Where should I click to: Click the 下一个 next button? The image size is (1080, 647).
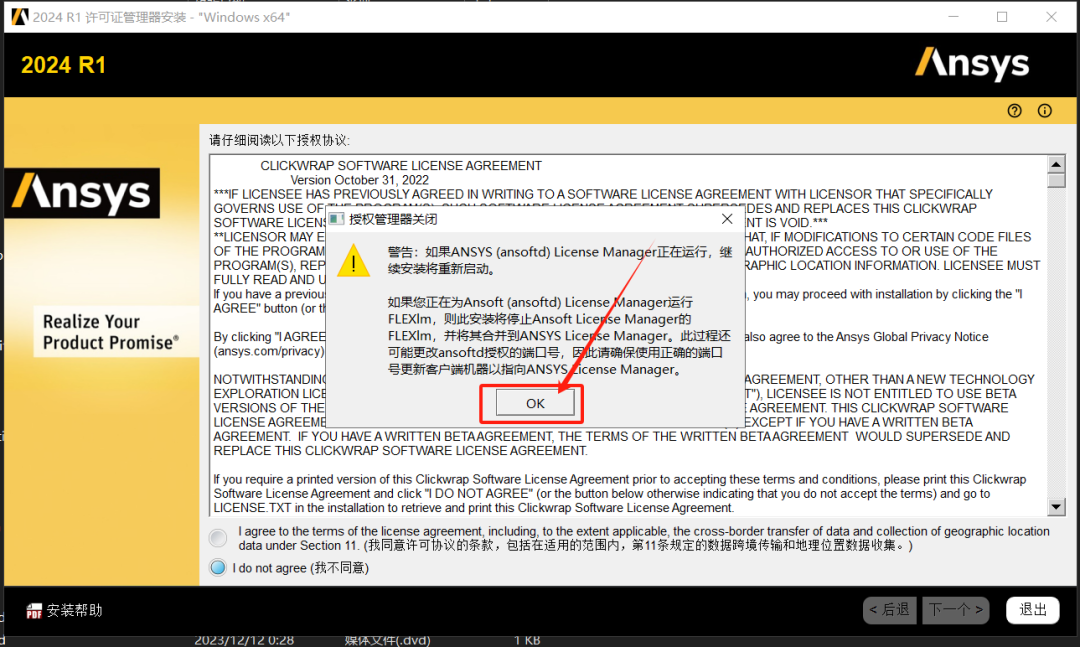[955, 610]
